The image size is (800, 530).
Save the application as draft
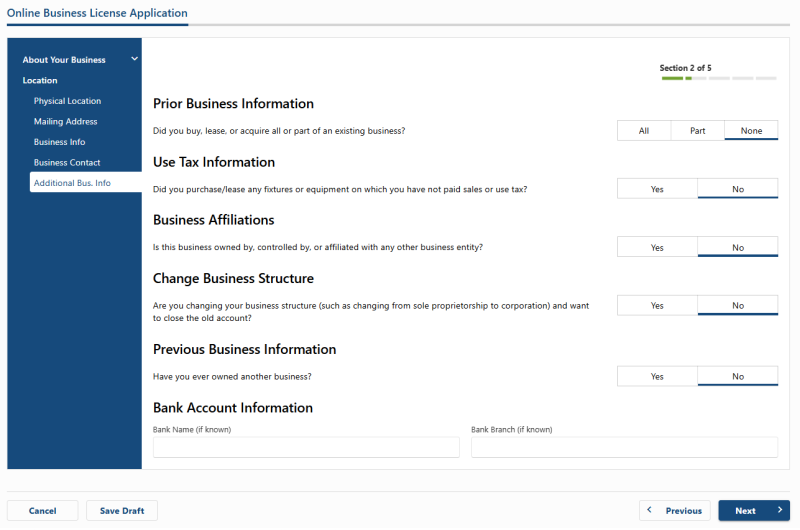click(122, 511)
